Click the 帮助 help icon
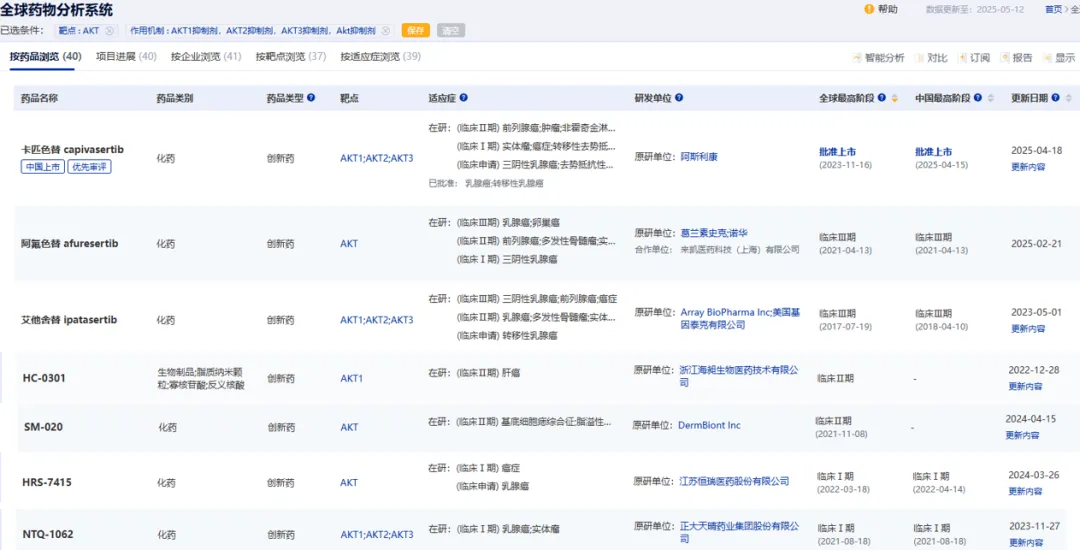 [868, 9]
